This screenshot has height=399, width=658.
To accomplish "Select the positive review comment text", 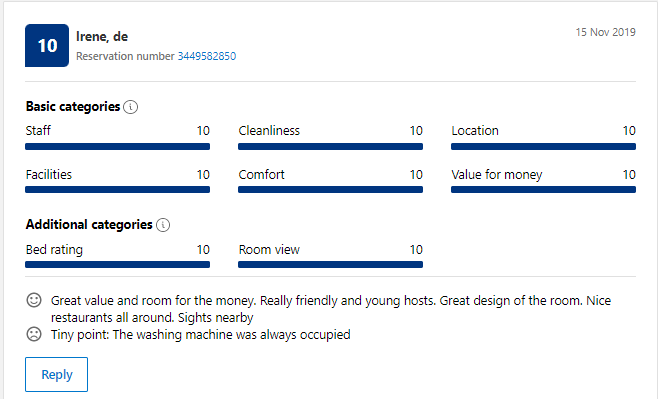I will (x=331, y=309).
